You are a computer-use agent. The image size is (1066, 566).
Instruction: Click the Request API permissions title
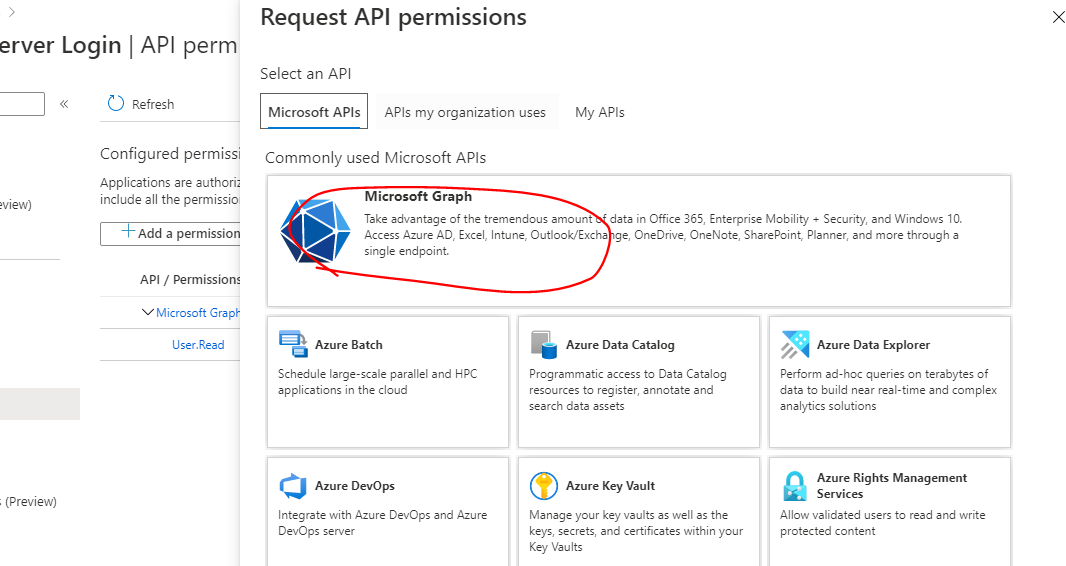pos(393,17)
